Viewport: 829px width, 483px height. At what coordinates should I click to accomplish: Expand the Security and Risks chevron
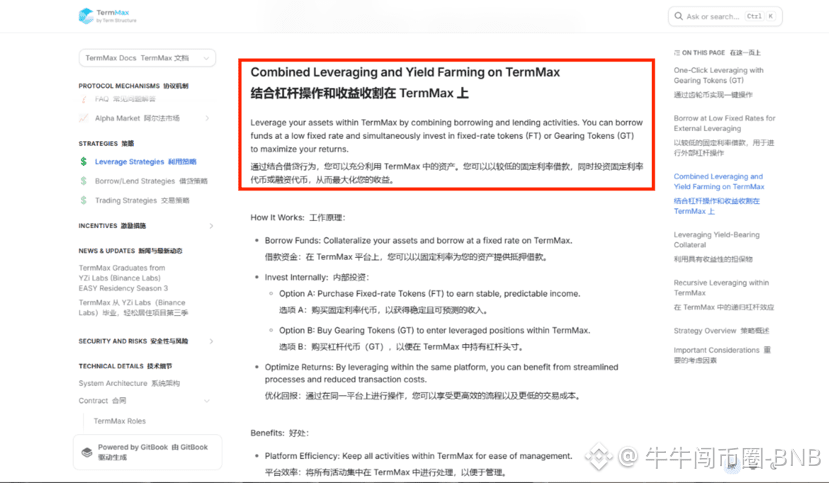pyautogui.click(x=211, y=341)
